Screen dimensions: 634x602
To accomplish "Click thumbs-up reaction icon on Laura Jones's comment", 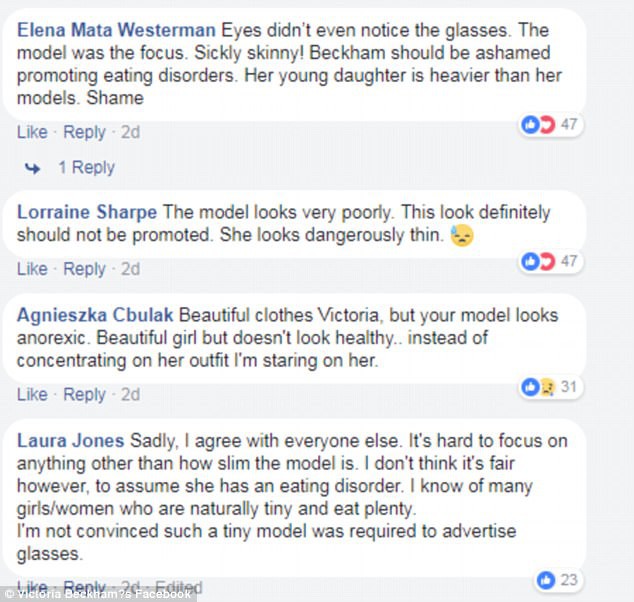I will point(546,579).
